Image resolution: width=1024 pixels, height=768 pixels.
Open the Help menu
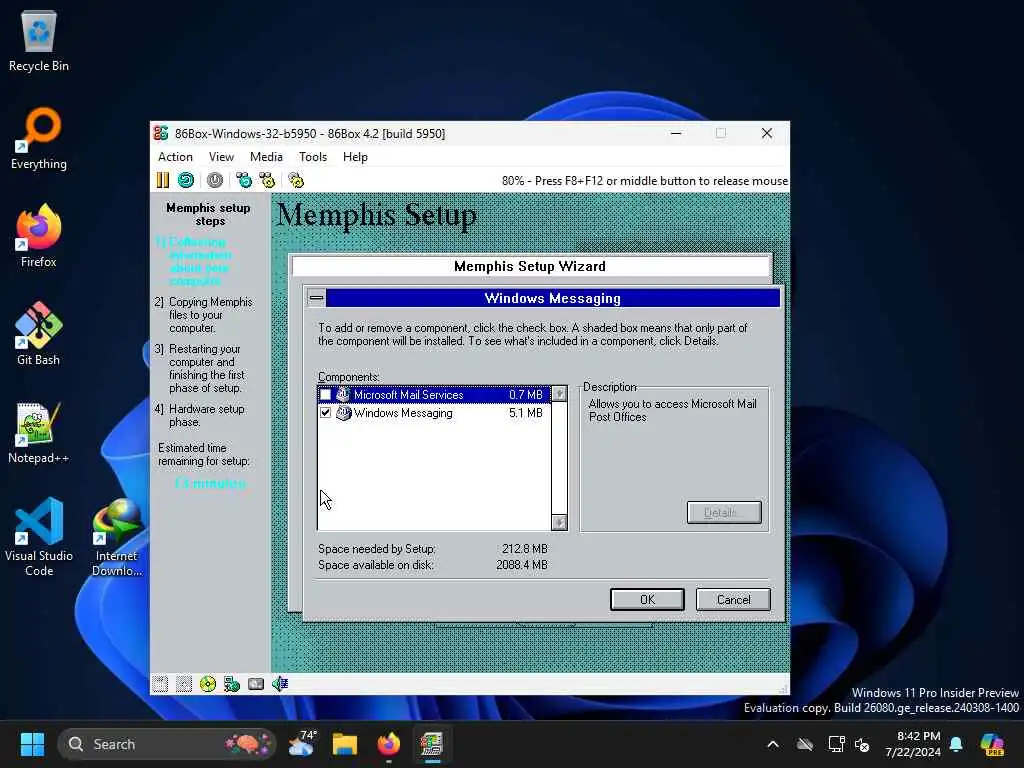(355, 157)
